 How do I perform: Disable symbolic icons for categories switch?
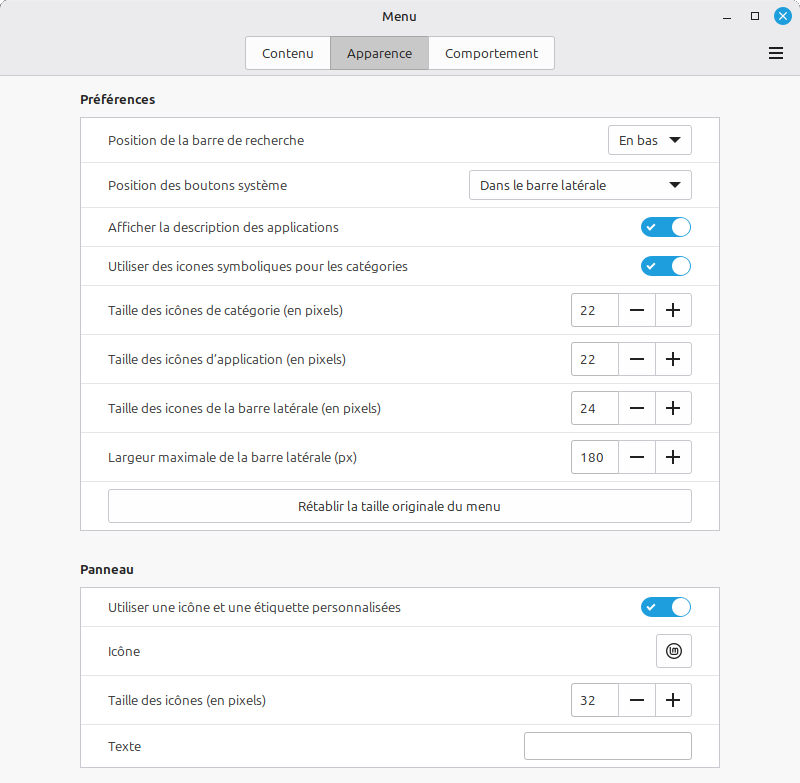pyautogui.click(x=666, y=267)
